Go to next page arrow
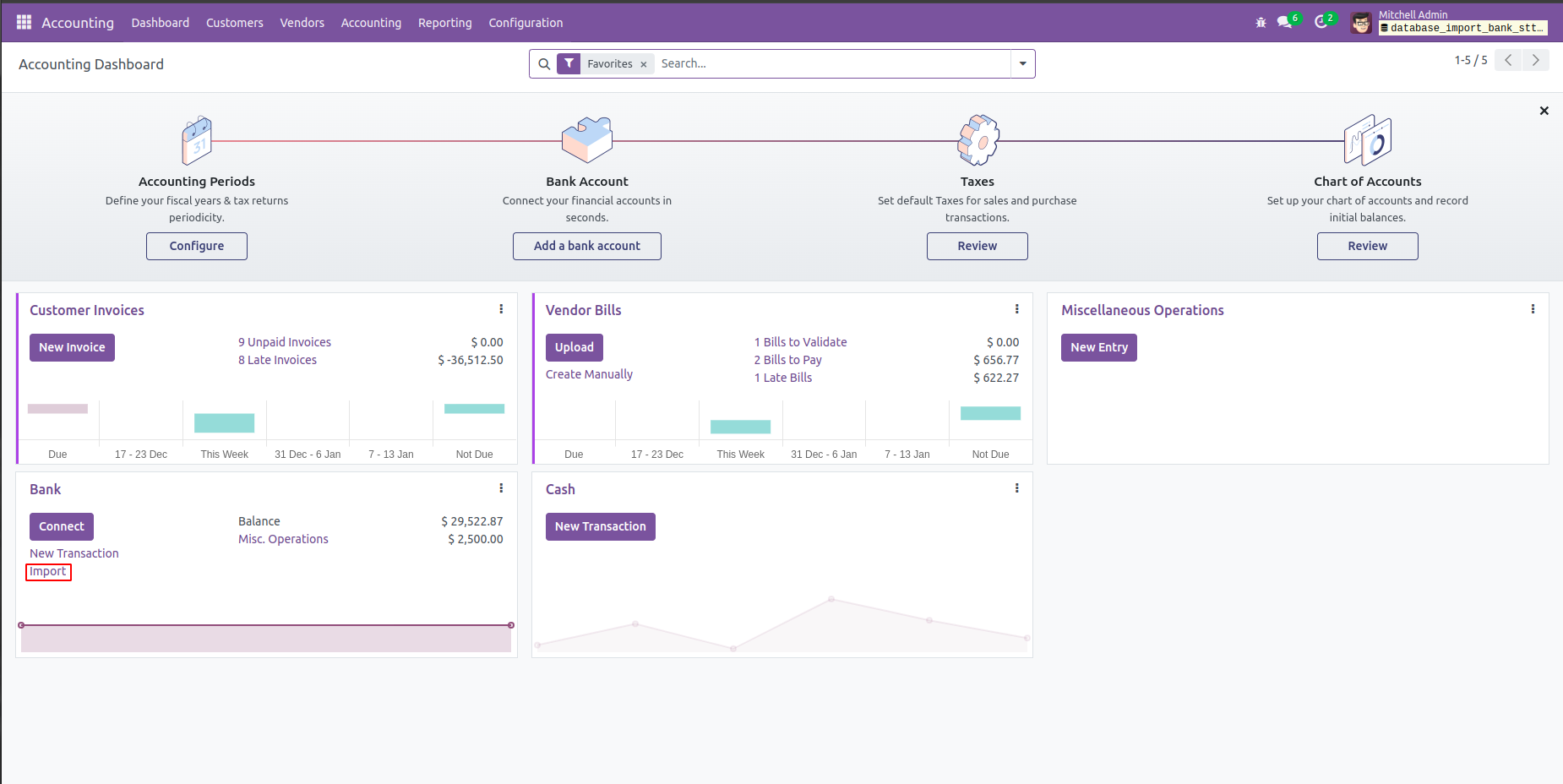 [x=1536, y=60]
